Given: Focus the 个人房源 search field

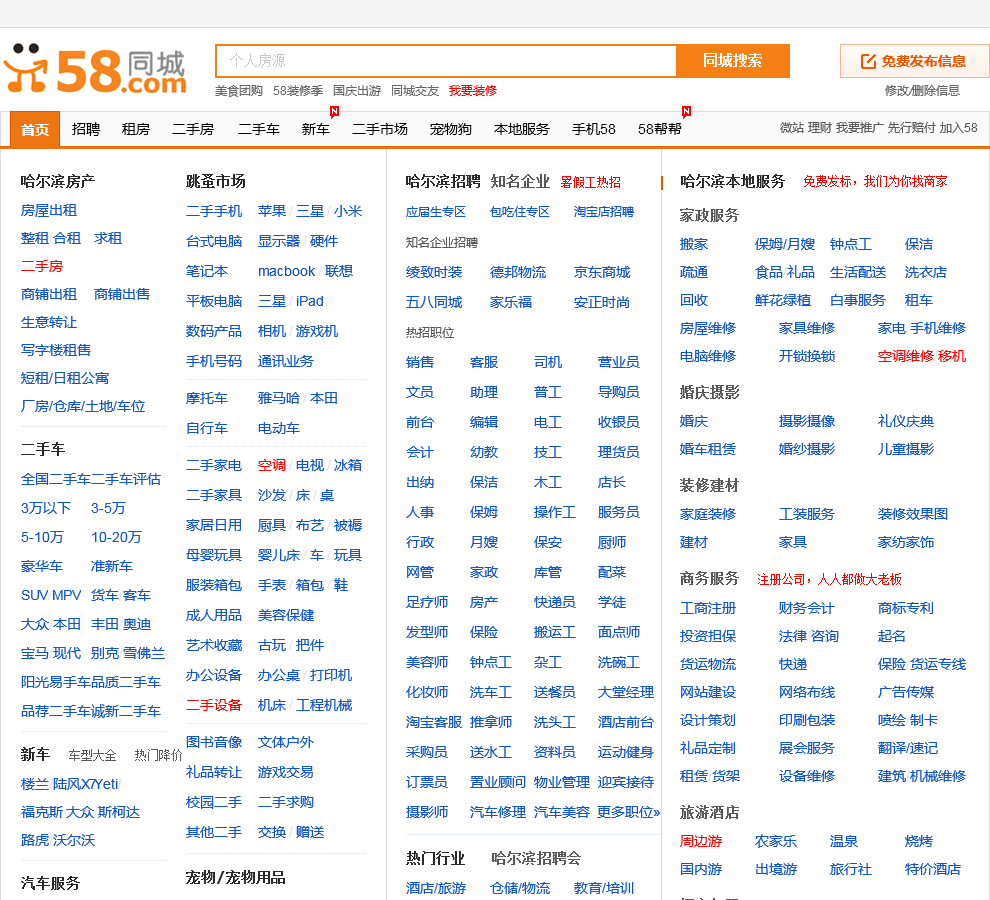Looking at the screenshot, I should tap(446, 61).
